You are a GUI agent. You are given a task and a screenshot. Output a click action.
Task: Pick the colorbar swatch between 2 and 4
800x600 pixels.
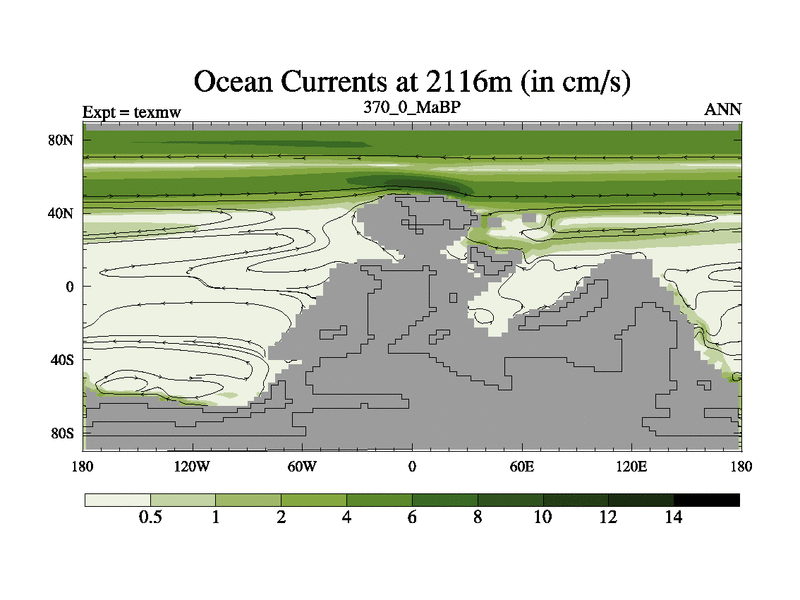[313, 499]
